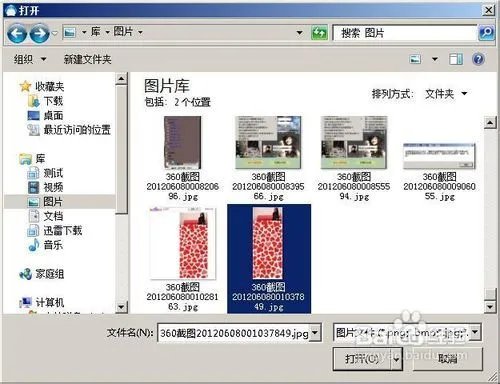
Task: Open the 组织 menu
Action: point(30,59)
